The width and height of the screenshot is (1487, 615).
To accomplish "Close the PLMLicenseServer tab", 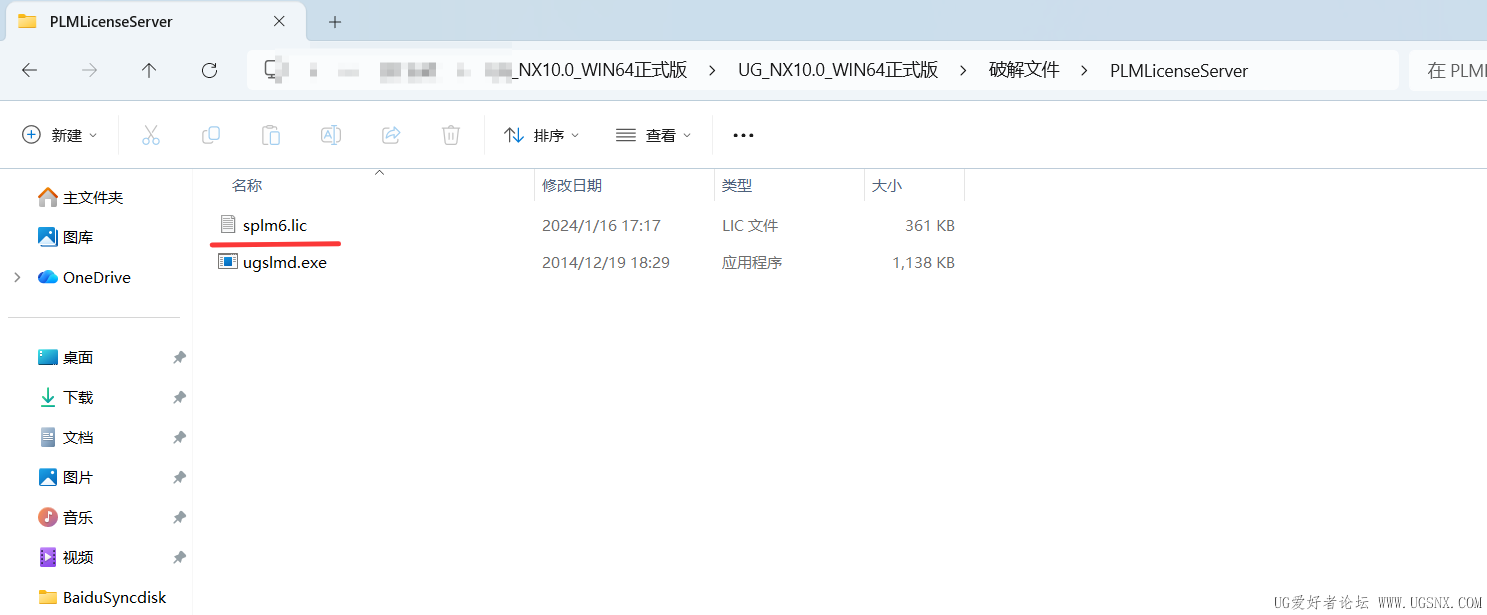I will point(279,21).
